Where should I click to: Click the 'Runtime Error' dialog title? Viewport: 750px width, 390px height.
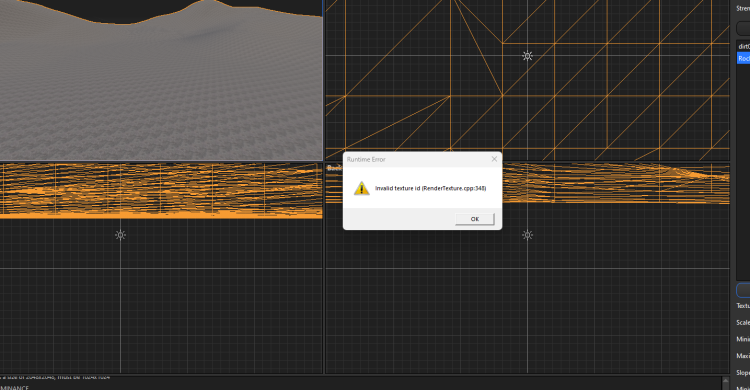(x=366, y=159)
